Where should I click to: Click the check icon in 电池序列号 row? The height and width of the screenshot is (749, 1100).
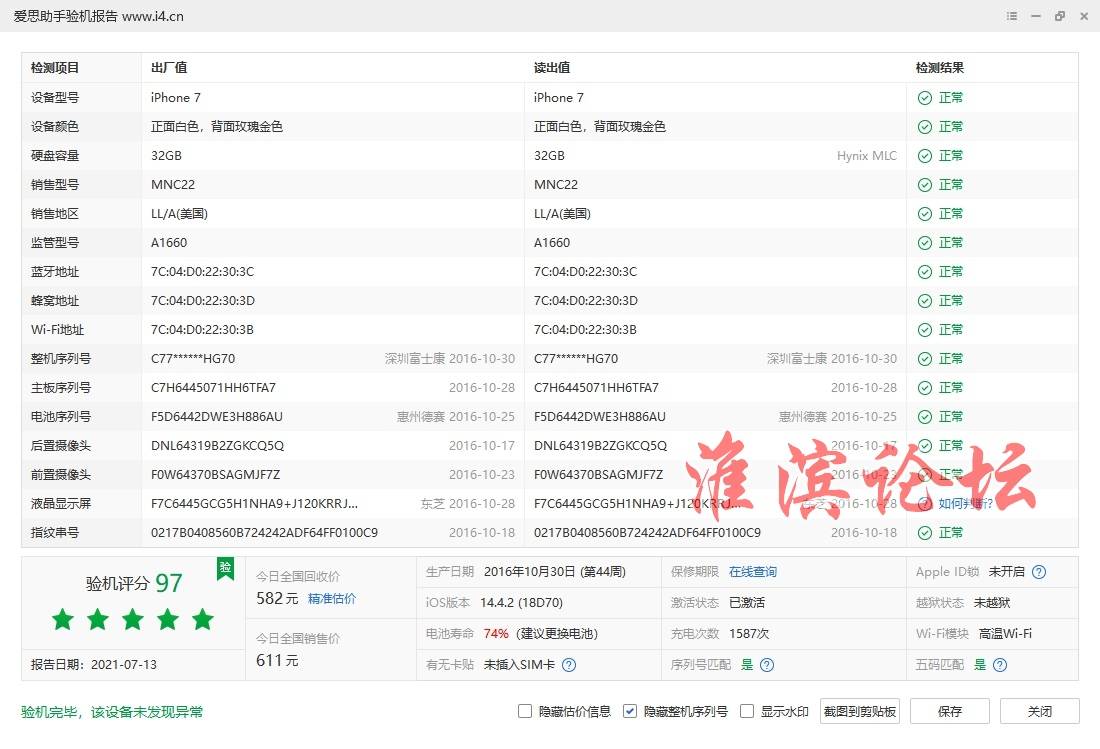tap(925, 417)
